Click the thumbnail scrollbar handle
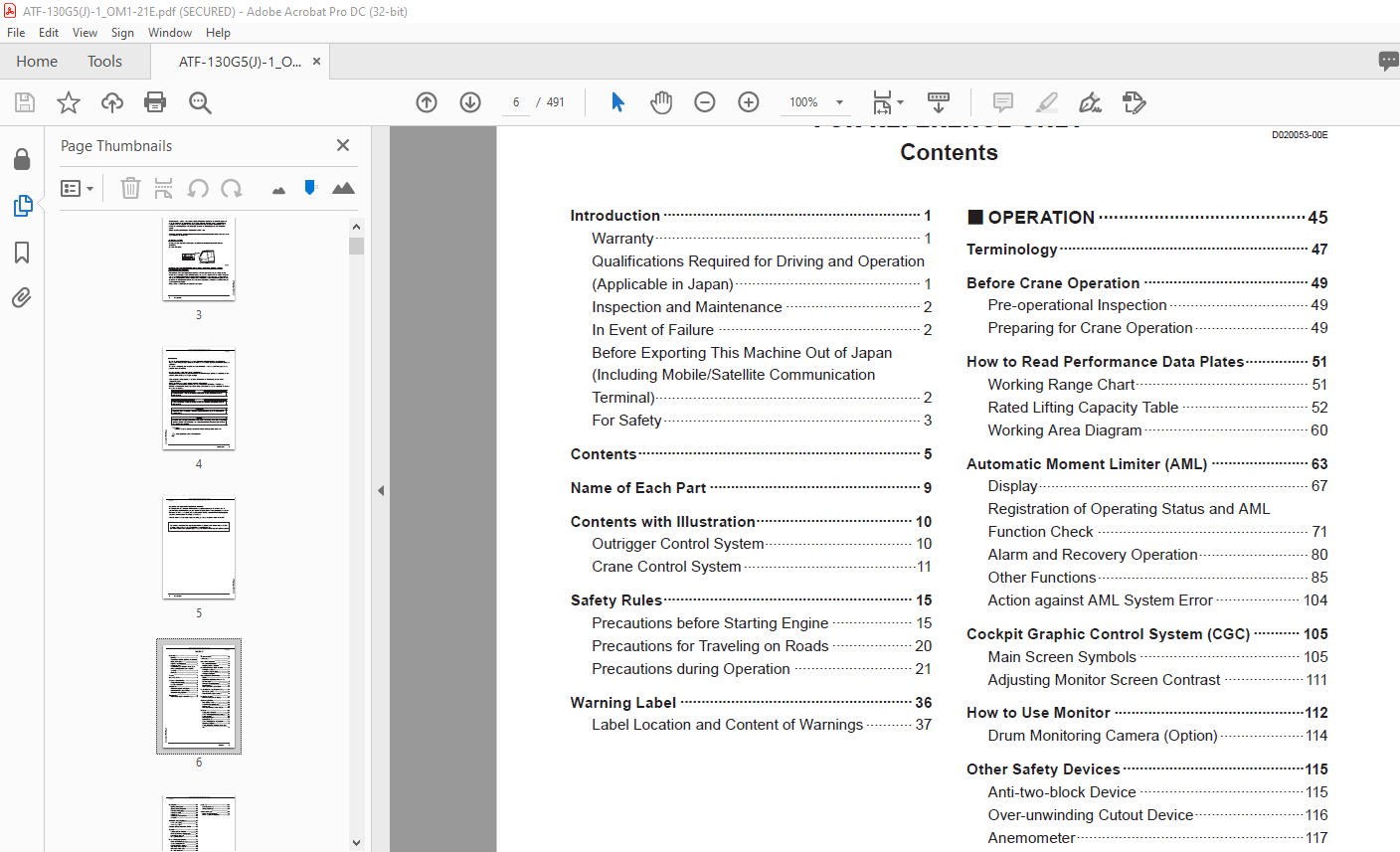Image resolution: width=1400 pixels, height=852 pixels. pyautogui.click(x=357, y=246)
